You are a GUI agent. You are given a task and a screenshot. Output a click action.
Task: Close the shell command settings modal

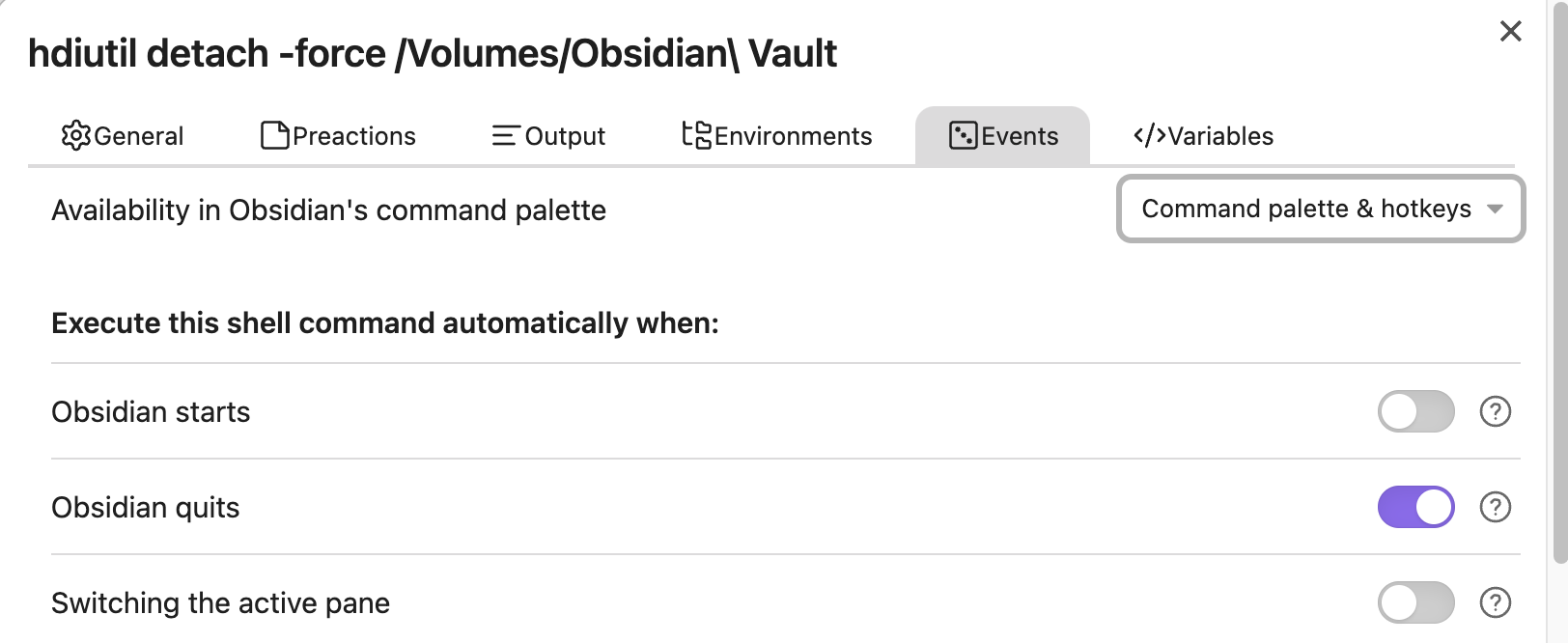(1510, 32)
